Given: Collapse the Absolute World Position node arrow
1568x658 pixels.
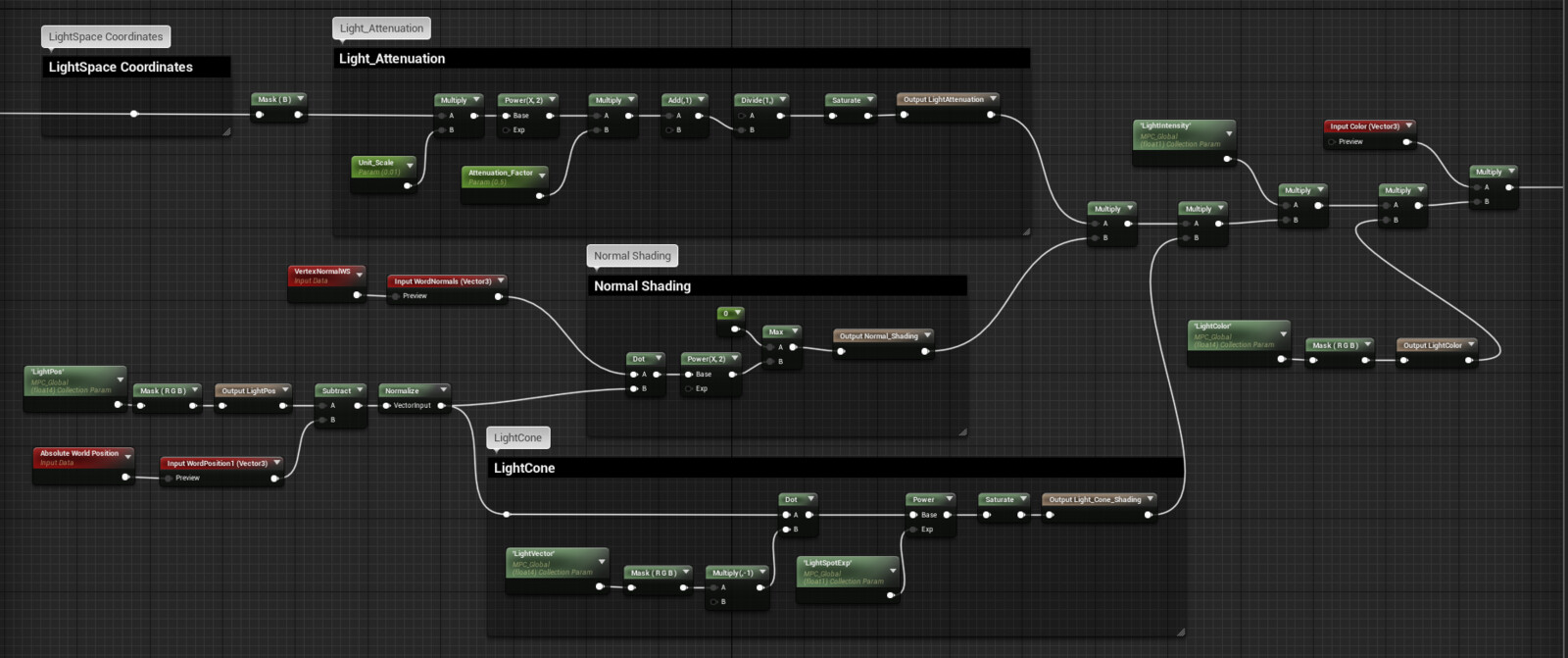Looking at the screenshot, I should point(127,457).
